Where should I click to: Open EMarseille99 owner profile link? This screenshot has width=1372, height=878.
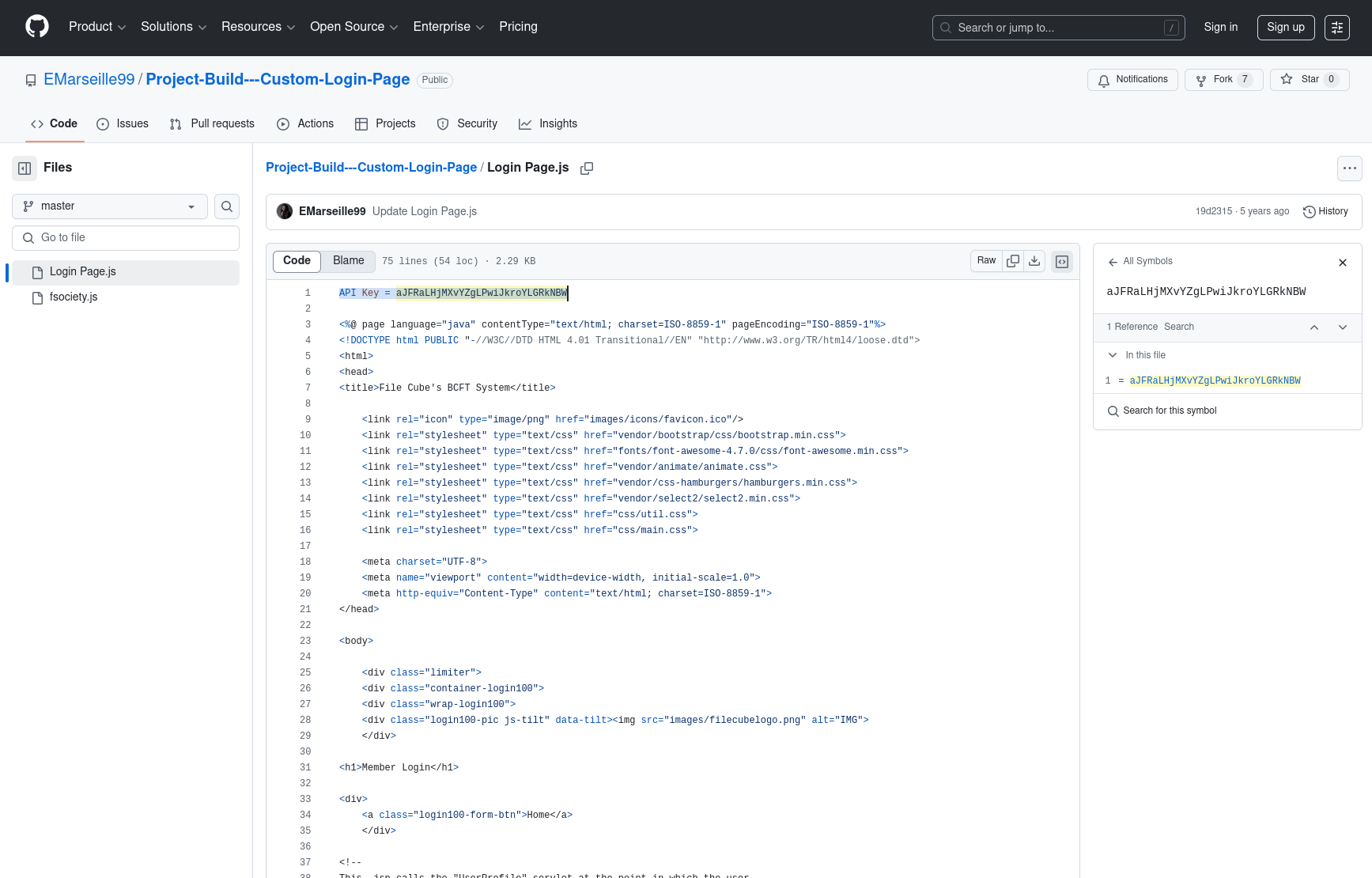coord(89,80)
